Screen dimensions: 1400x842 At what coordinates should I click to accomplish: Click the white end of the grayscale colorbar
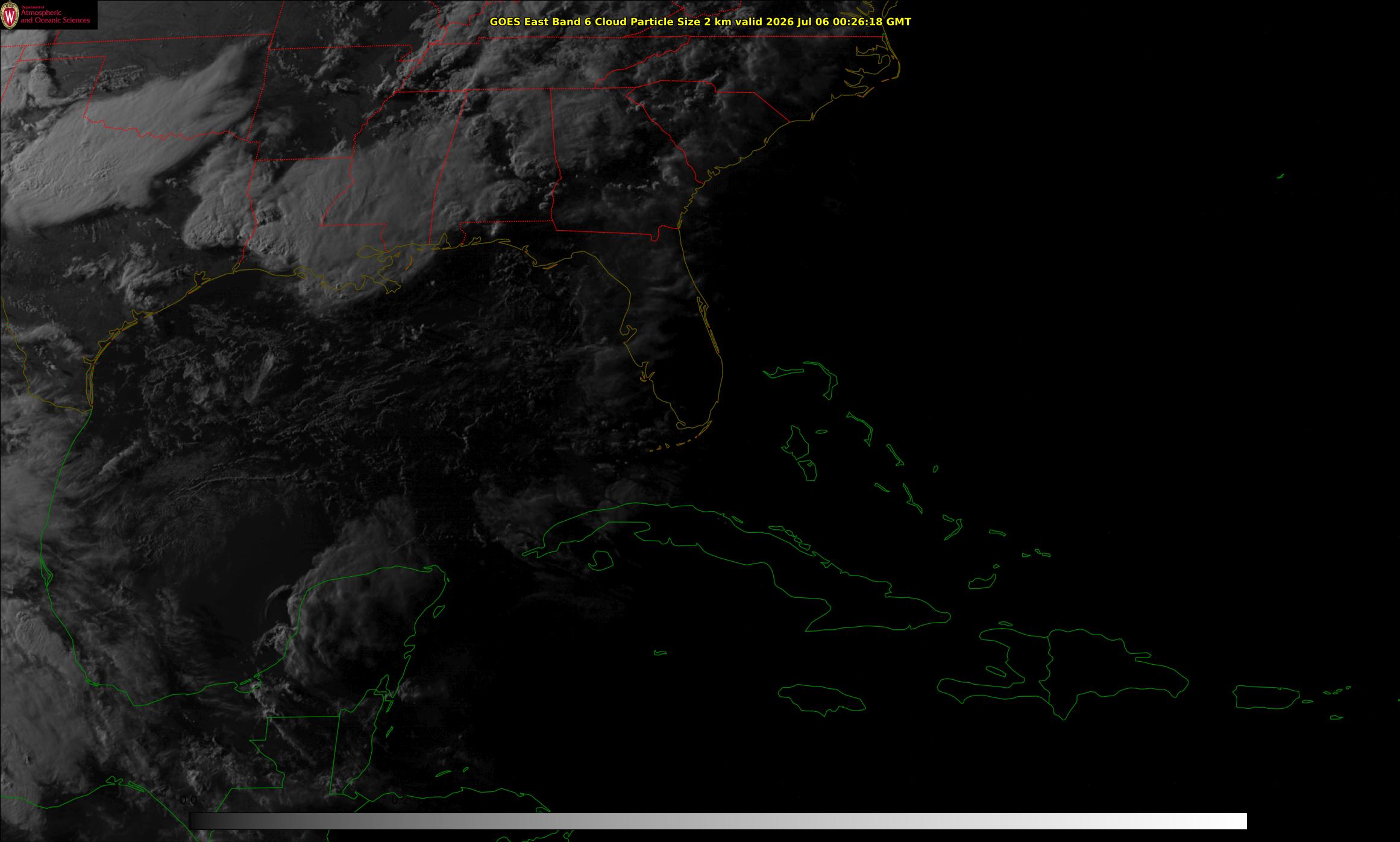(1229, 821)
